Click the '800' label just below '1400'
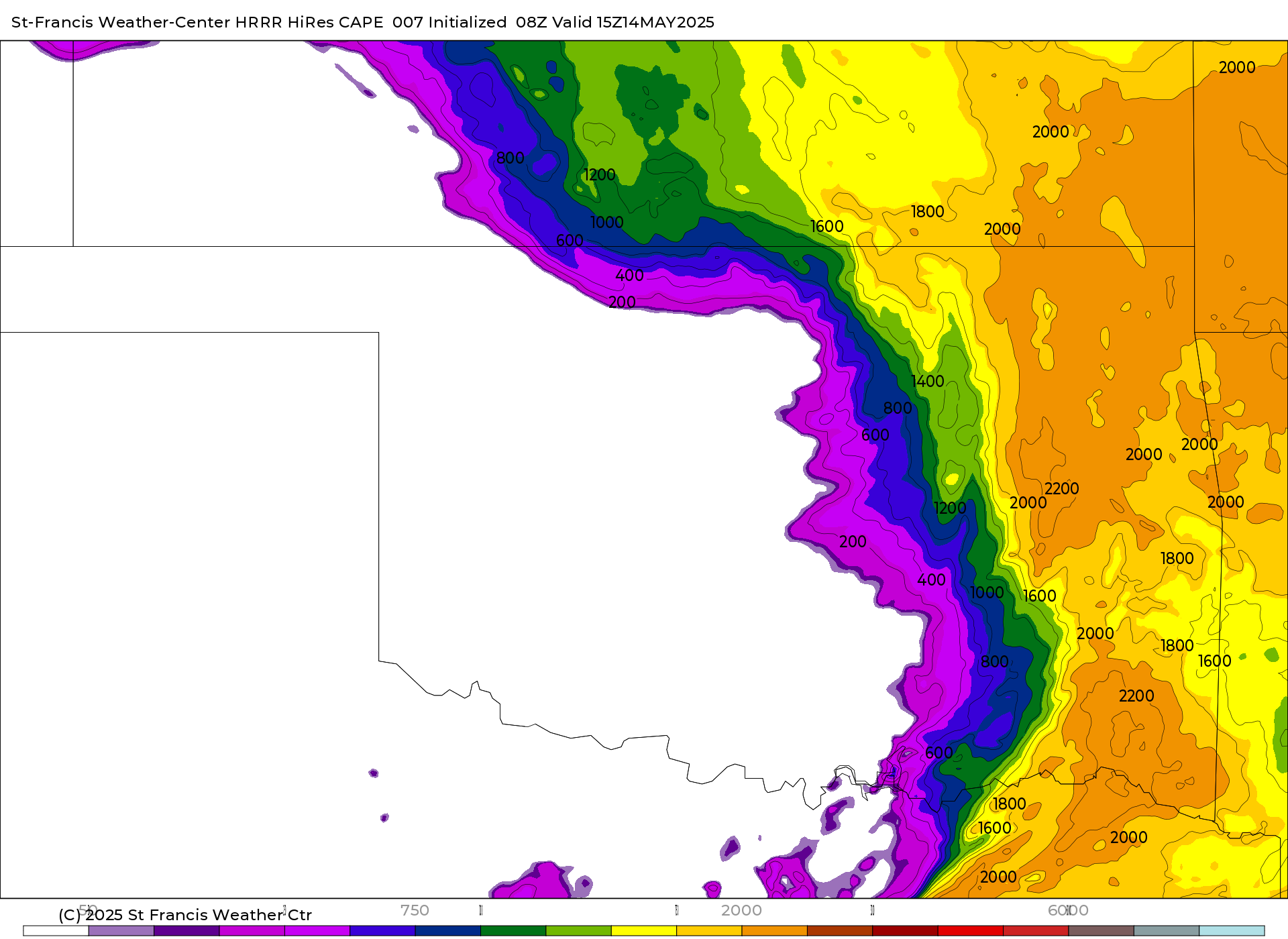Screen dimensions: 1288x939 click(x=898, y=408)
